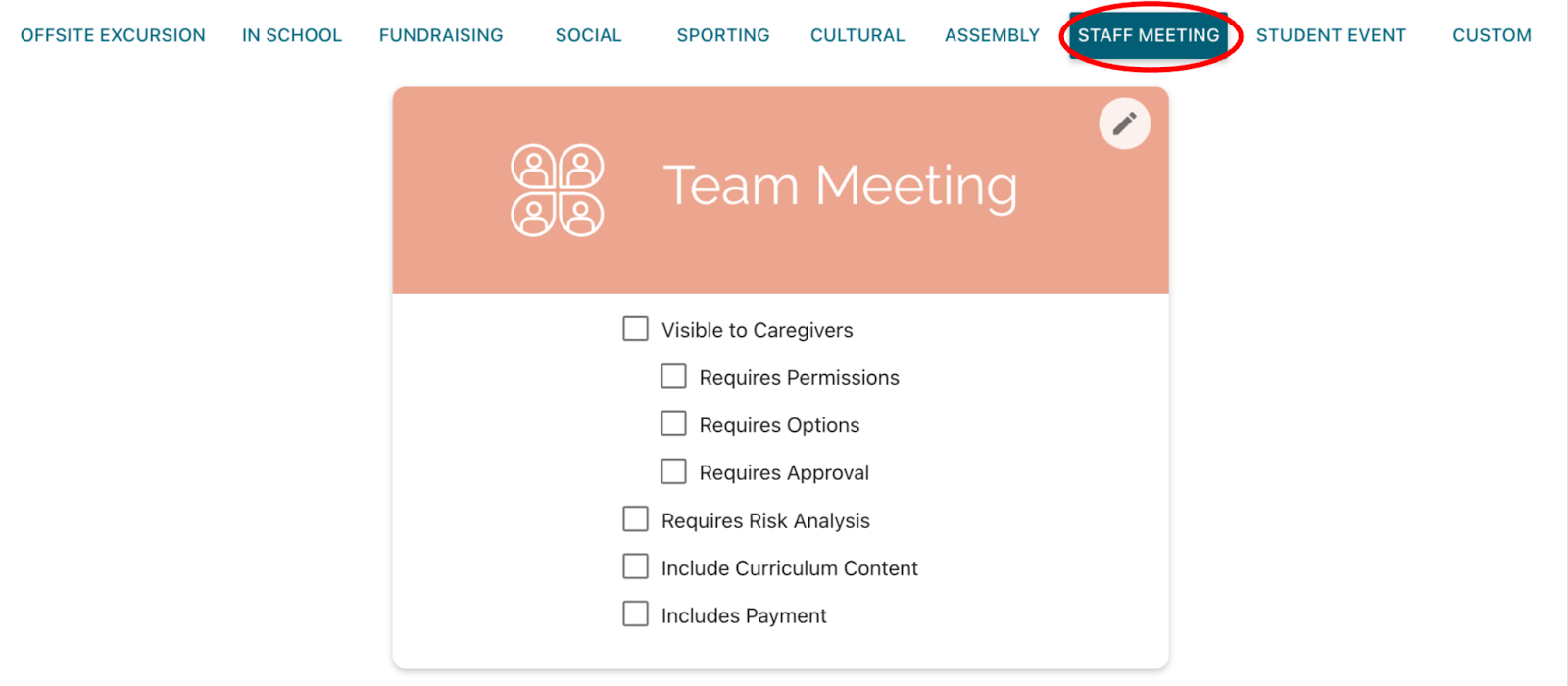This screenshot has height=686, width=1568.
Task: Open the Offsite Excursion tab
Action: [113, 35]
